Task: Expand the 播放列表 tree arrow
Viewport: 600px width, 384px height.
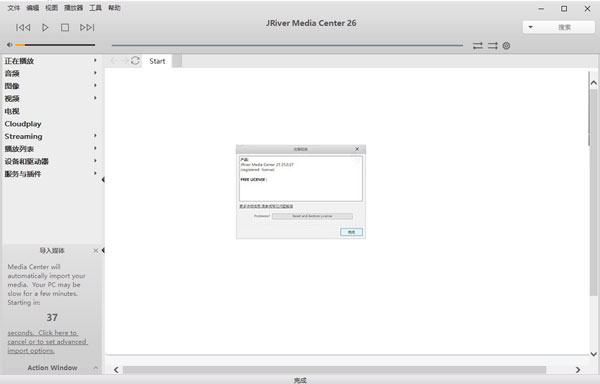Action: (95, 148)
